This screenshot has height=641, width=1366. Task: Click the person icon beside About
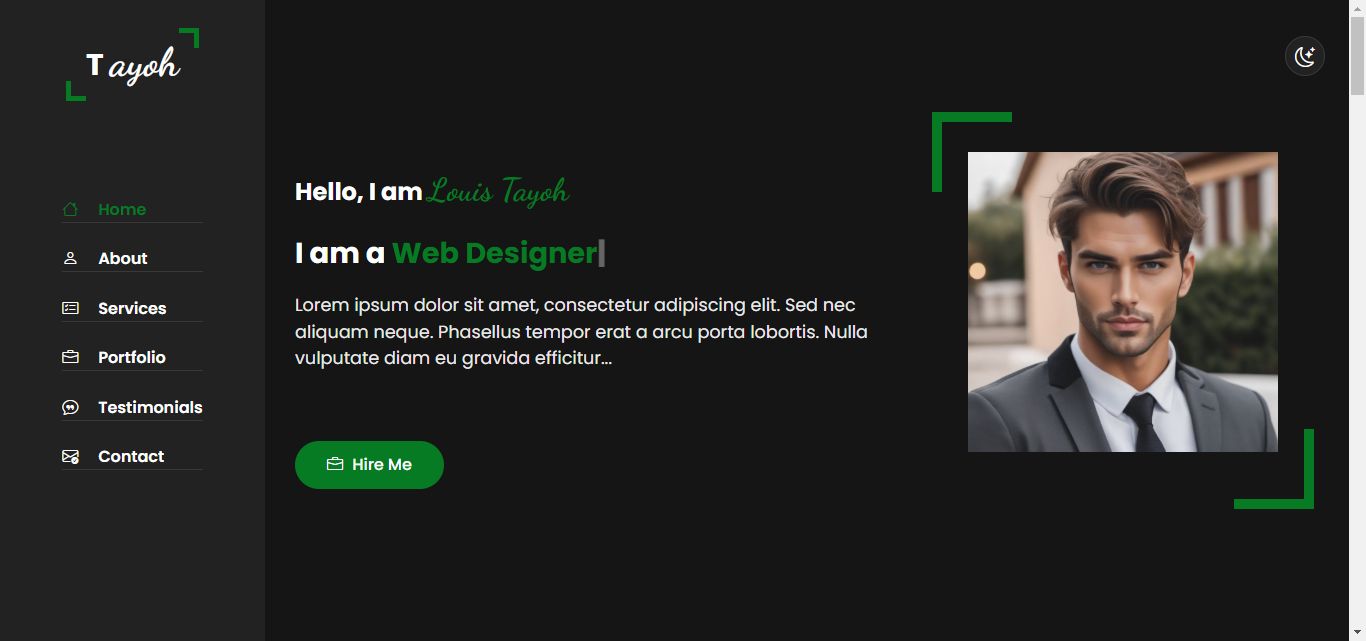pyautogui.click(x=70, y=258)
